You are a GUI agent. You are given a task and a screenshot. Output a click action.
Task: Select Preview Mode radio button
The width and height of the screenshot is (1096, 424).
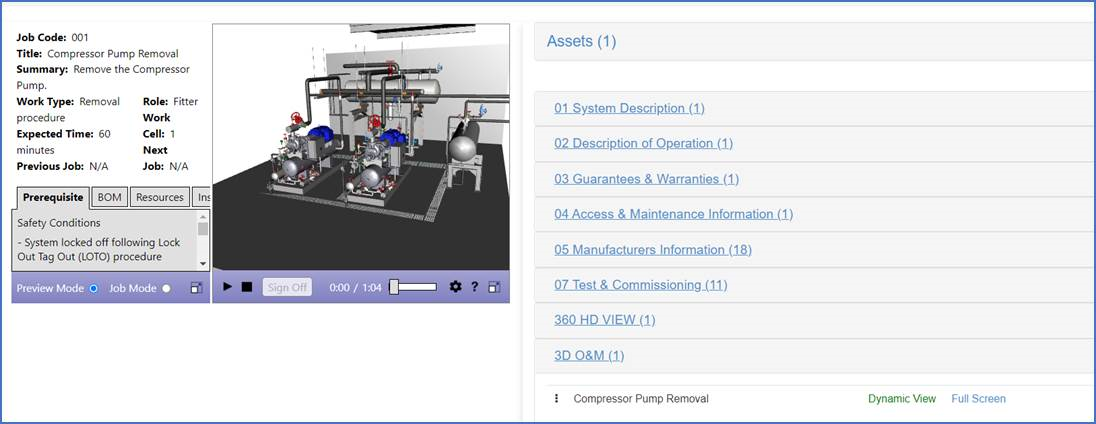coord(94,288)
